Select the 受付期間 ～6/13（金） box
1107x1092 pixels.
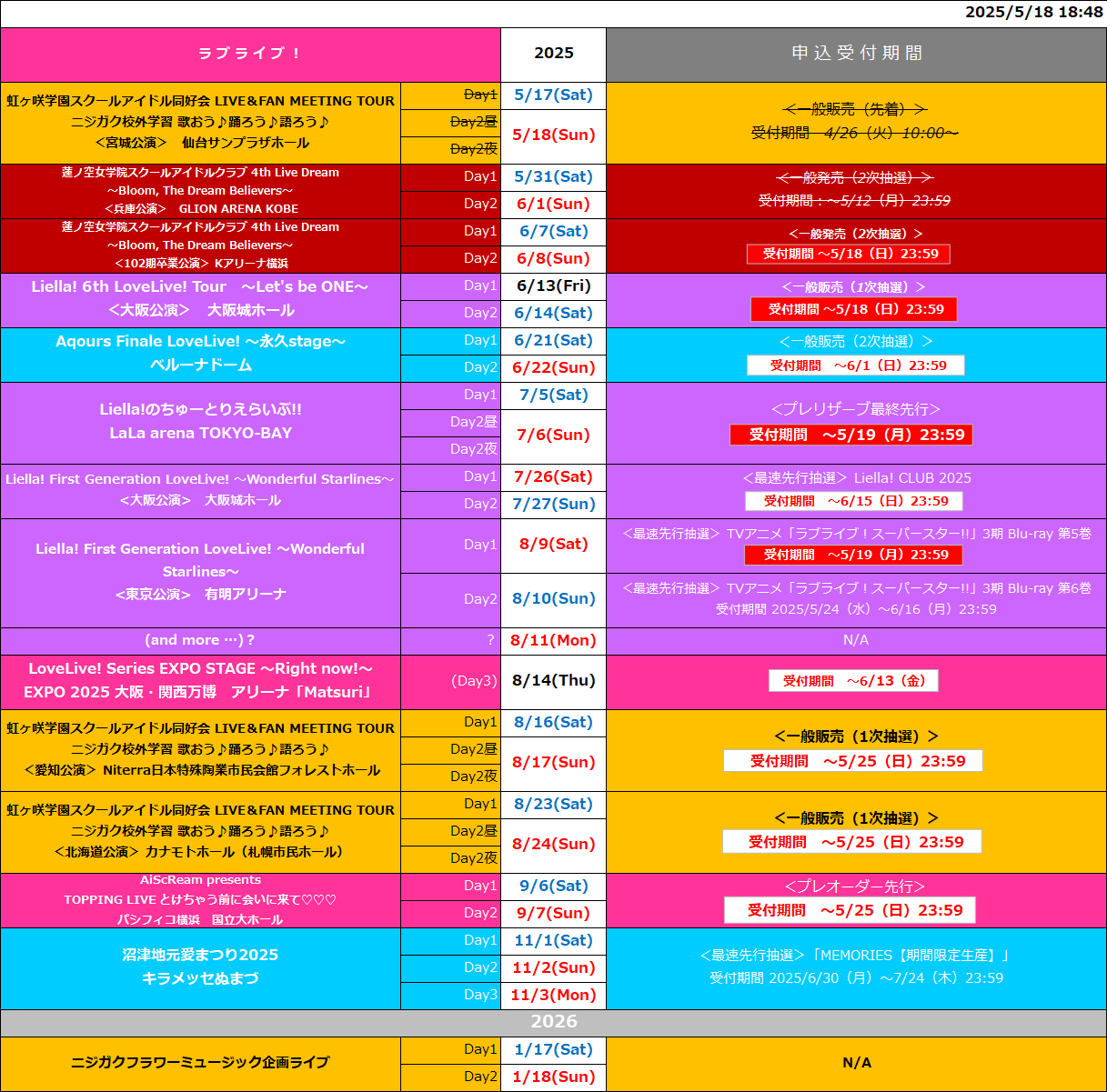(853, 681)
